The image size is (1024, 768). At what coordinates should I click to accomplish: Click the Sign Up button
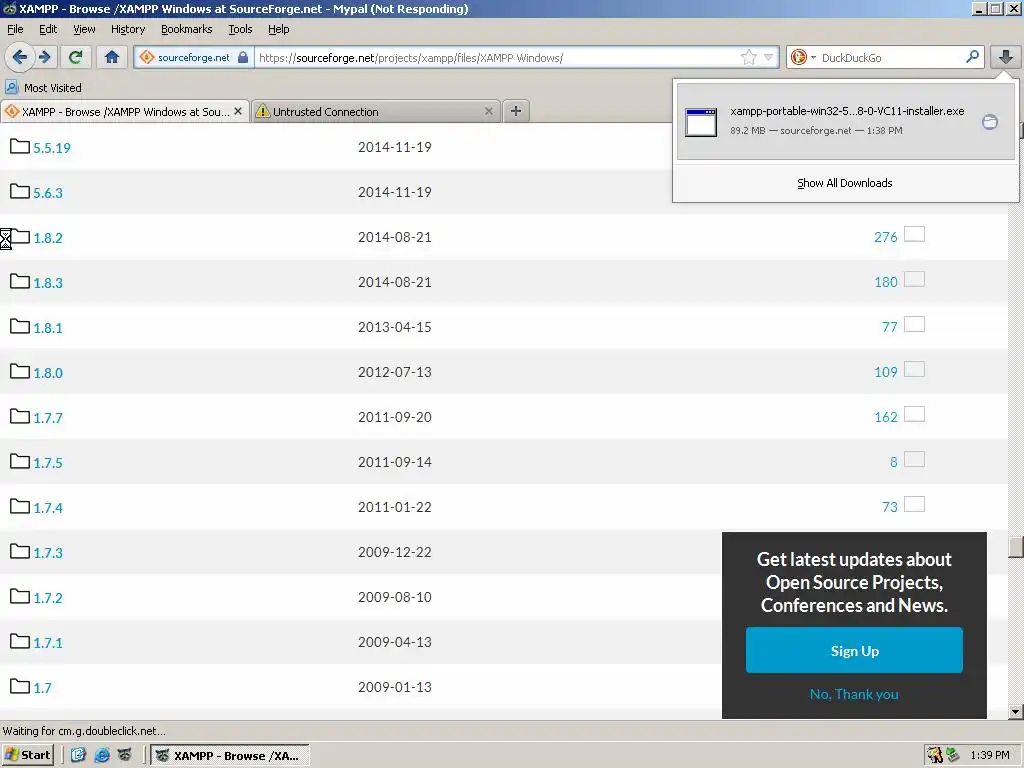854,650
